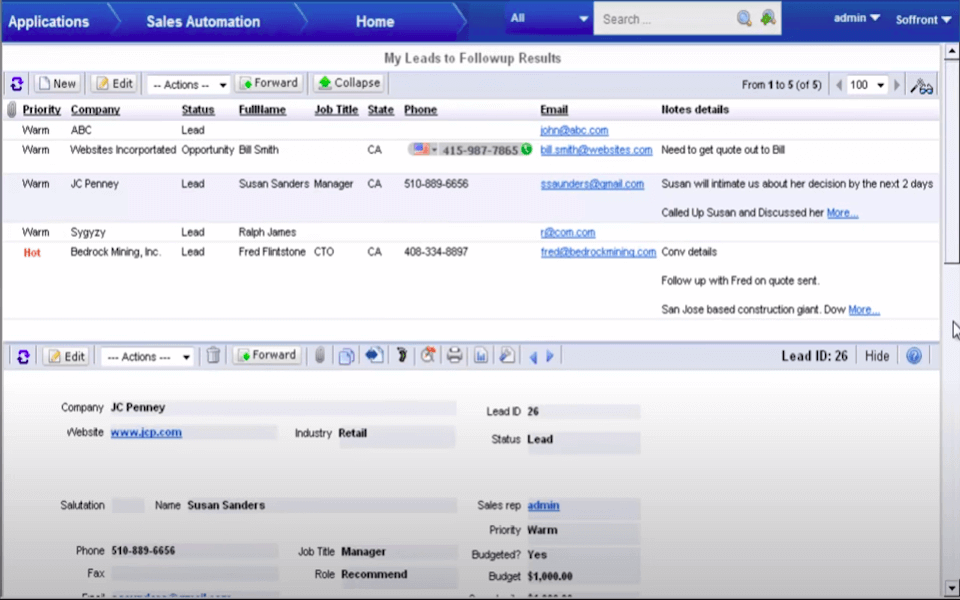The height and width of the screenshot is (600, 960).
Task: Sort list by Company column header
Action: tap(95, 110)
